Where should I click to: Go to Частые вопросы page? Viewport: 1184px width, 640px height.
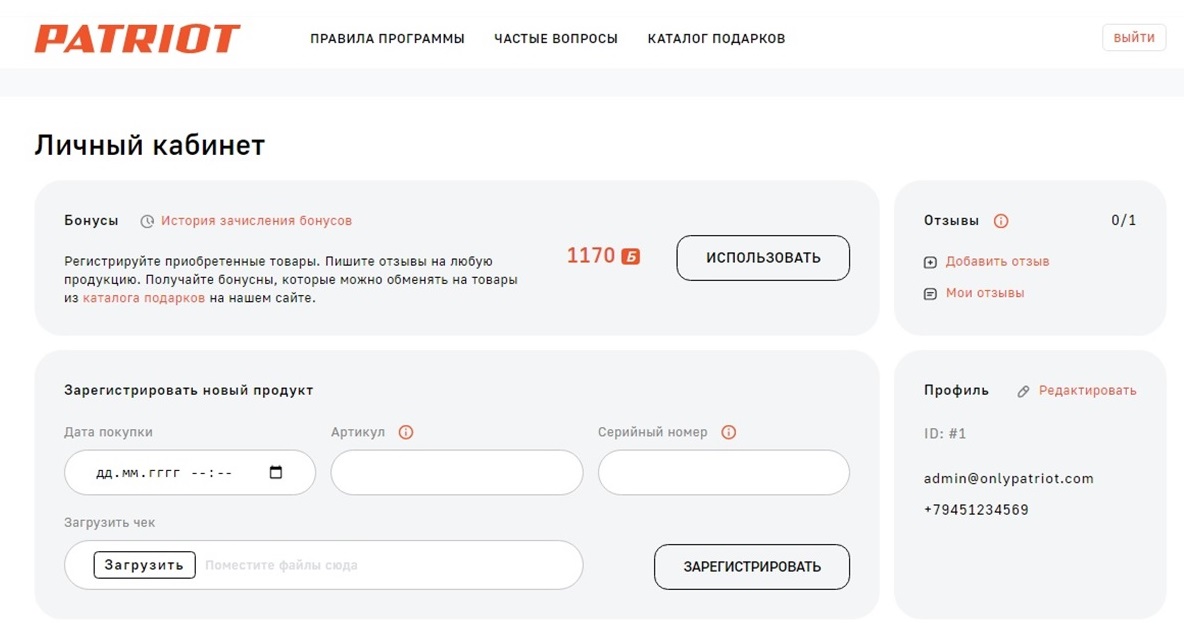coord(556,39)
